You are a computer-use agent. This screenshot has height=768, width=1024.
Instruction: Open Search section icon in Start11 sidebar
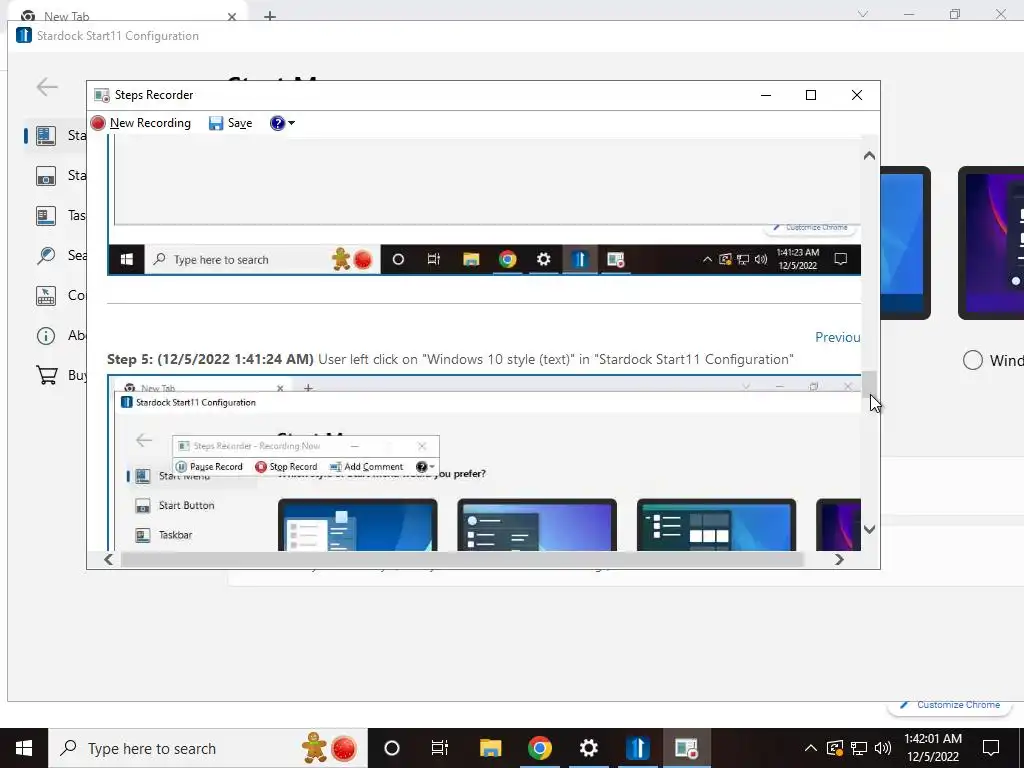pyautogui.click(x=46, y=255)
